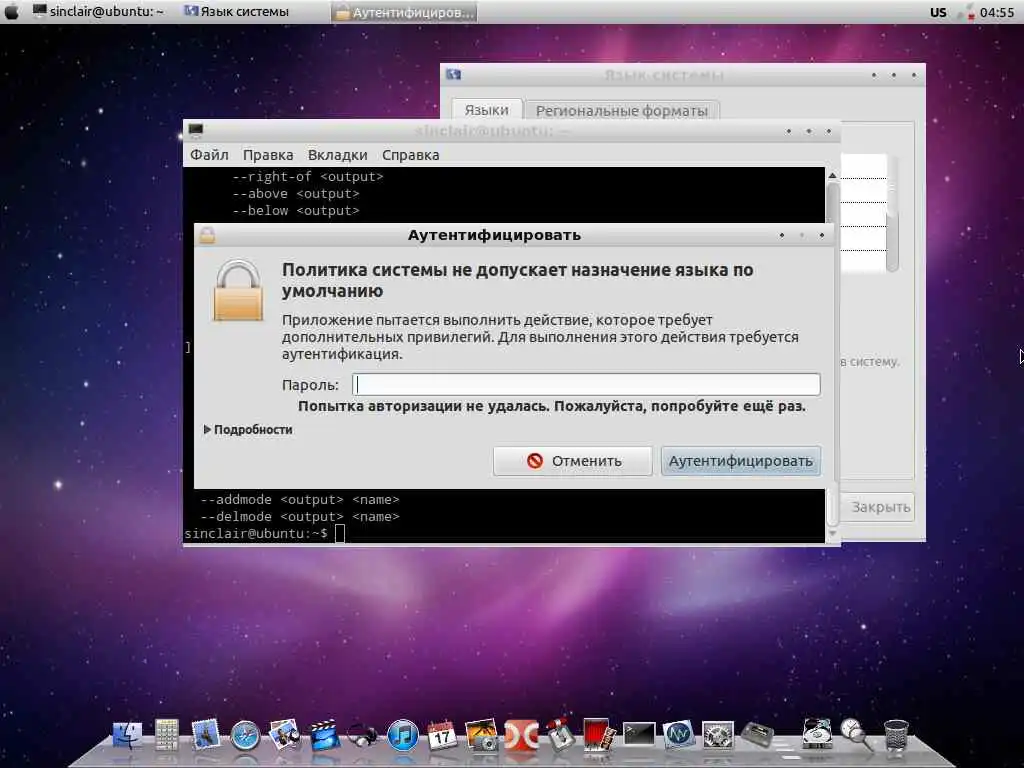Open the Mail stamp icon in dock

tap(206, 735)
